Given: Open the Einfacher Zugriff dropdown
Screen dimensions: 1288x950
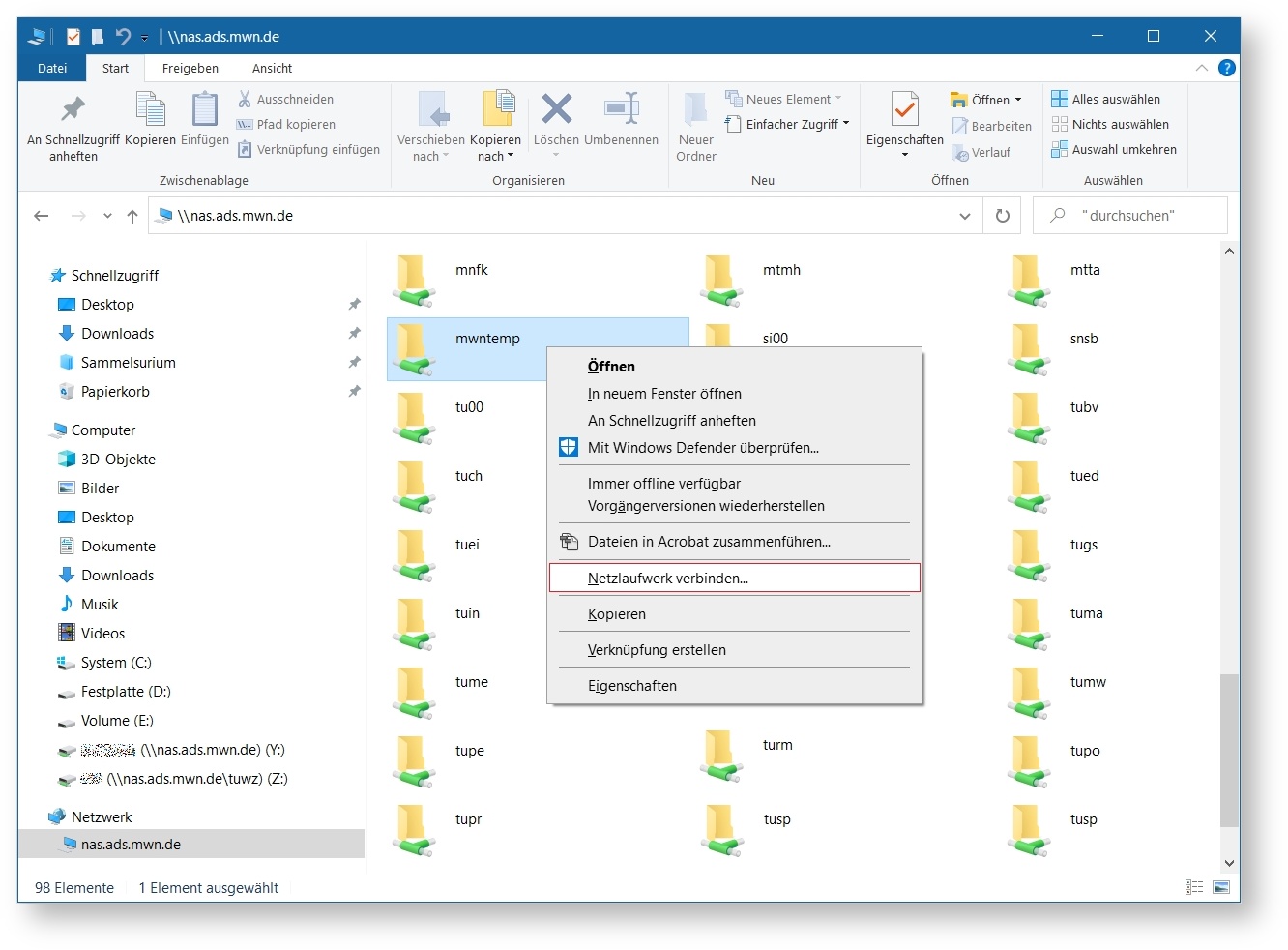Looking at the screenshot, I should 787,124.
